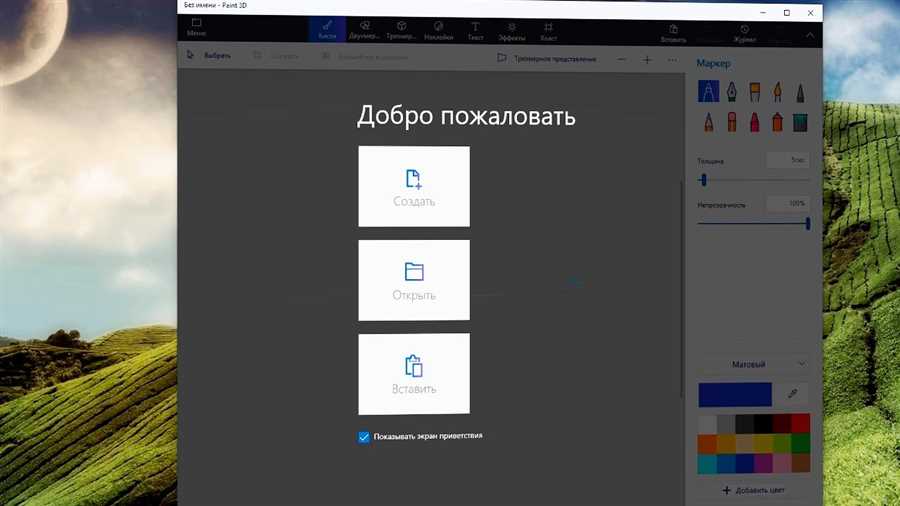
Task: Click the Толщина thickness slider handle
Action: pyautogui.click(x=704, y=180)
